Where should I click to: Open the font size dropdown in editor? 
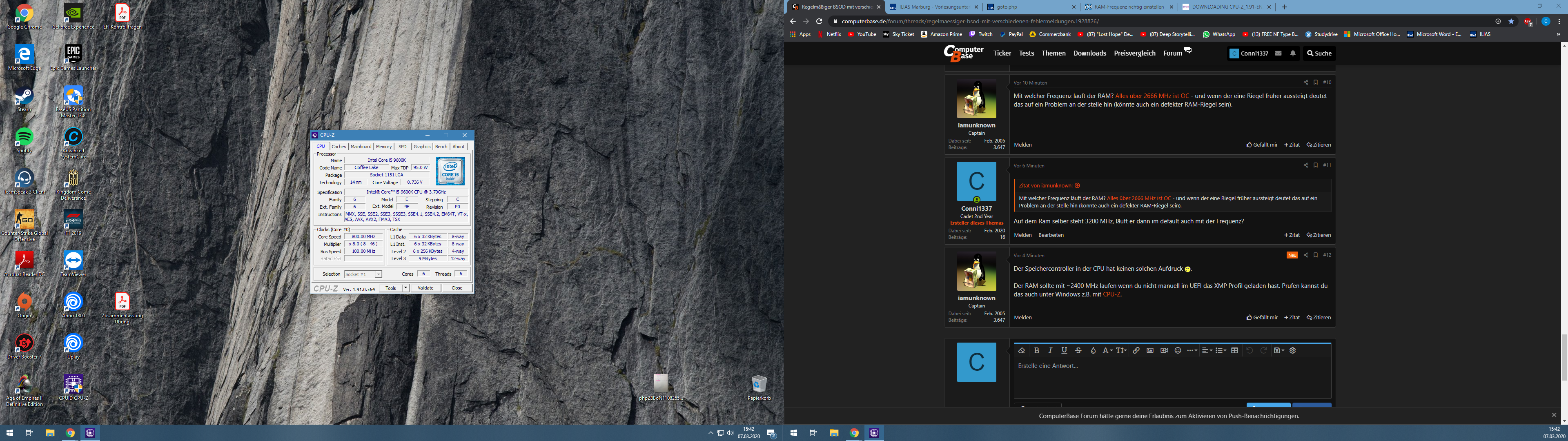coord(1120,350)
